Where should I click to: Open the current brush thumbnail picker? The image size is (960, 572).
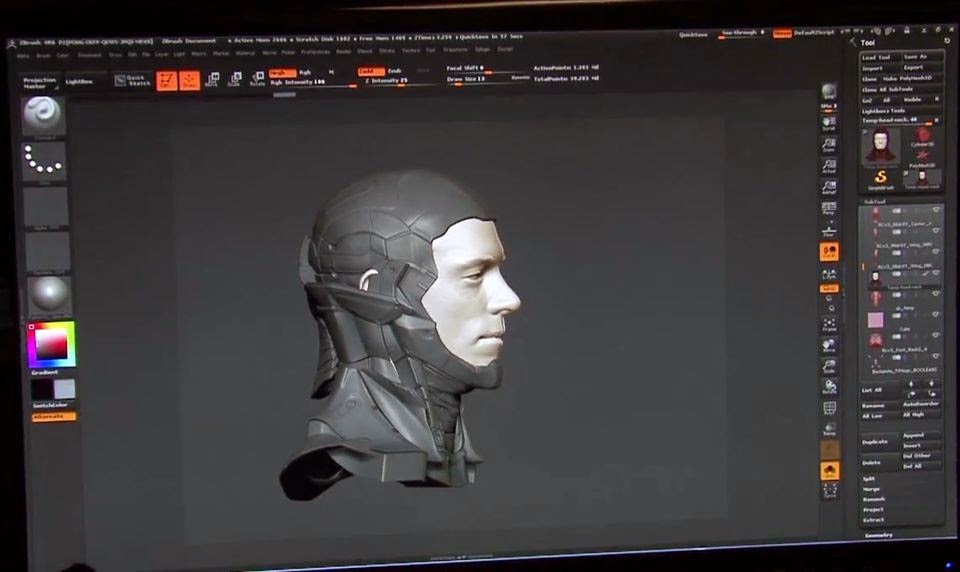(x=43, y=115)
